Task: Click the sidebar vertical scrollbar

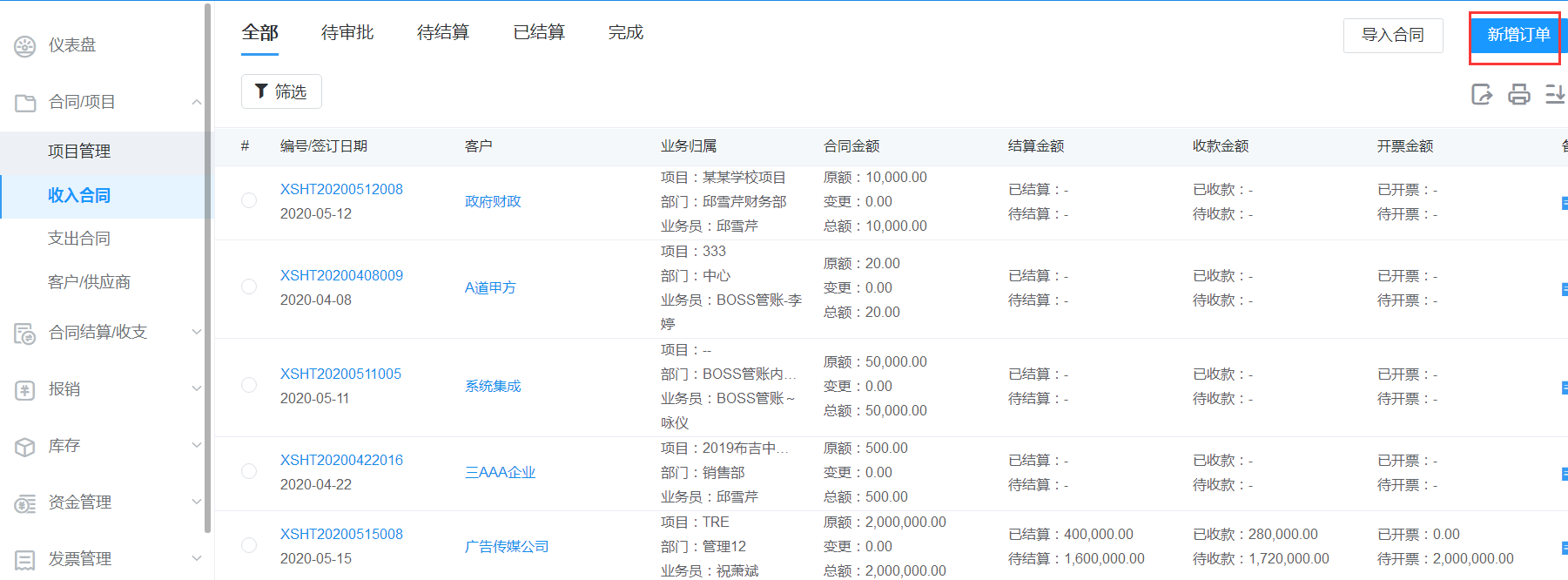Action: pyautogui.click(x=207, y=267)
